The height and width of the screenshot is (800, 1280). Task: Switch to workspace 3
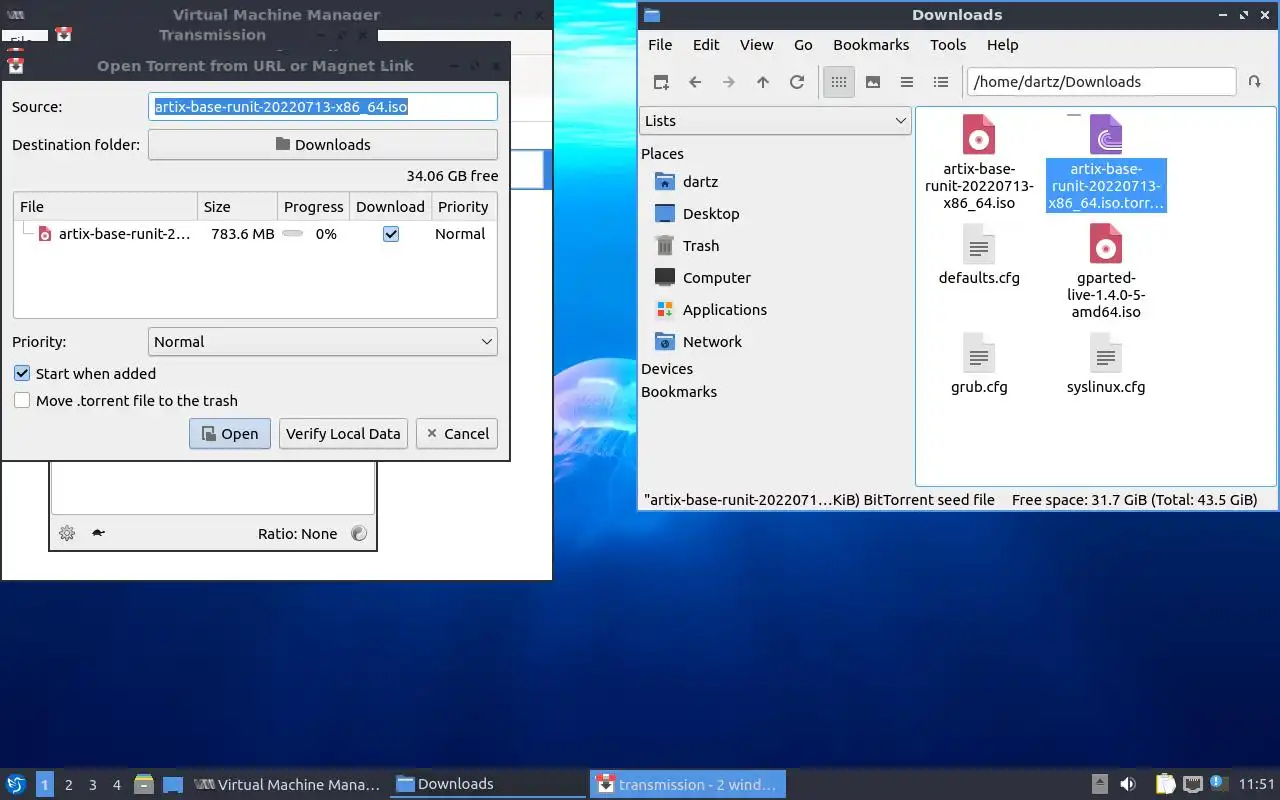click(93, 784)
